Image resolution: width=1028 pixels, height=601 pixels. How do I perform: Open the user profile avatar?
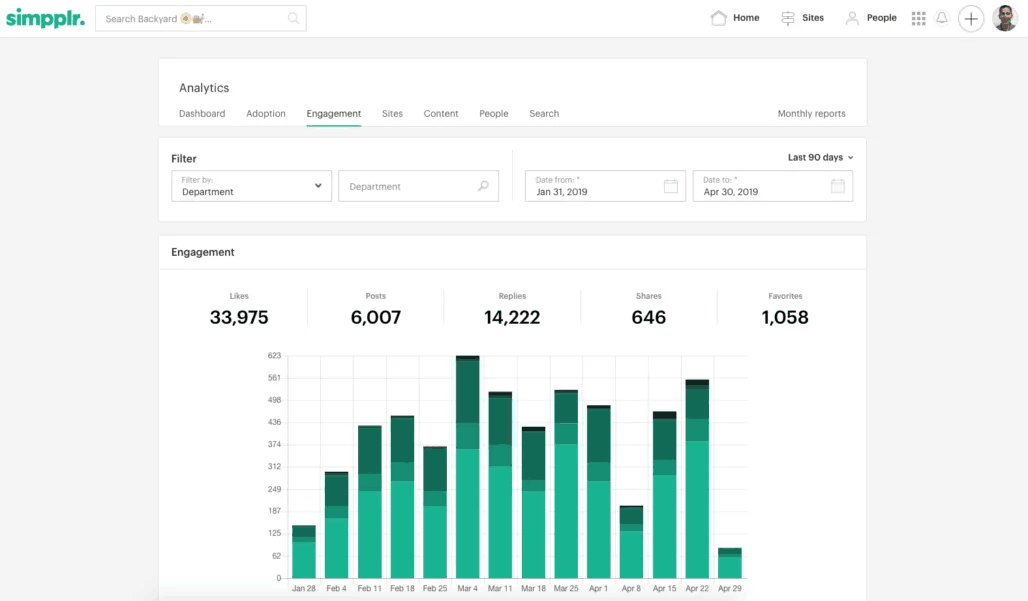(x=1004, y=18)
